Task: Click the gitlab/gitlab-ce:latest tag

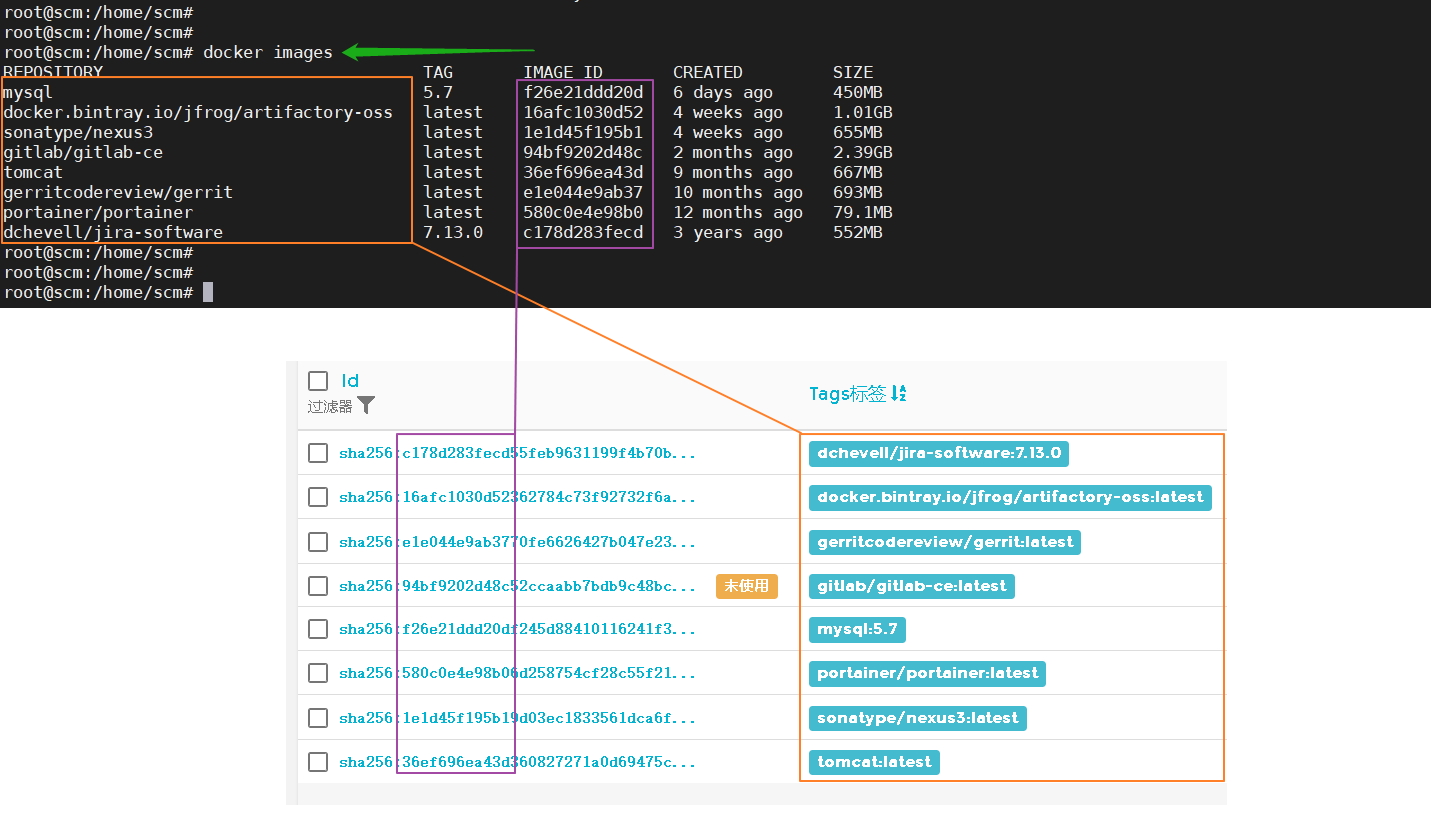Action: [x=912, y=586]
